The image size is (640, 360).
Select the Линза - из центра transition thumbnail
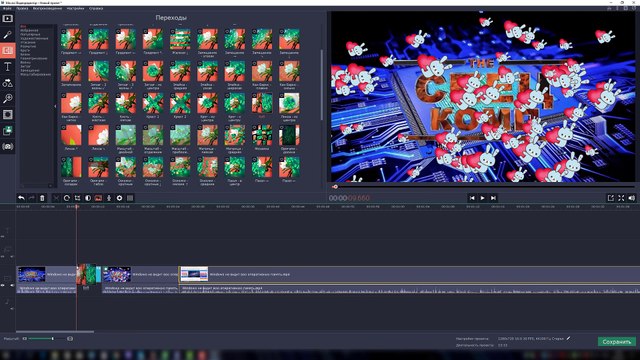click(289, 103)
